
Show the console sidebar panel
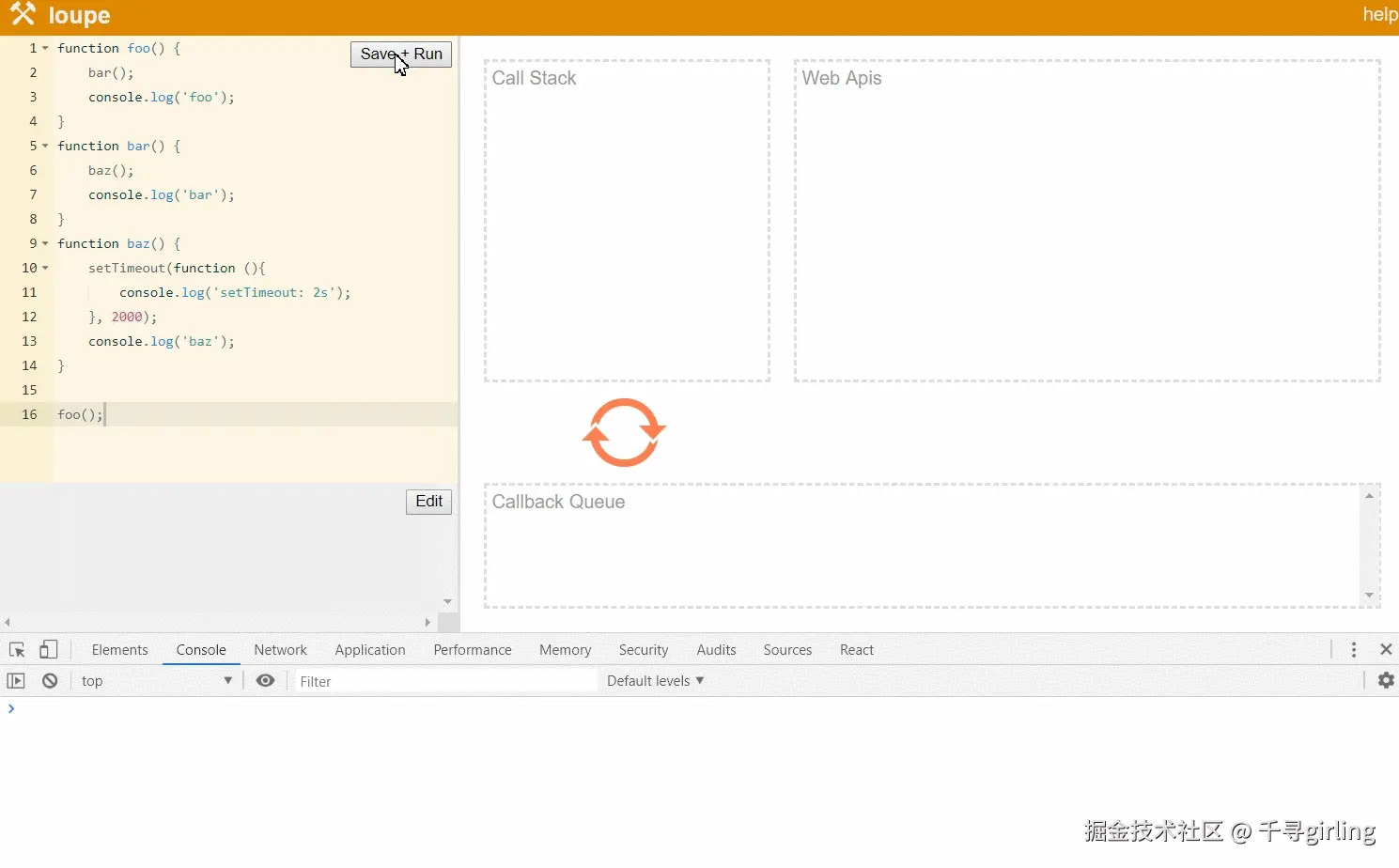(16, 681)
